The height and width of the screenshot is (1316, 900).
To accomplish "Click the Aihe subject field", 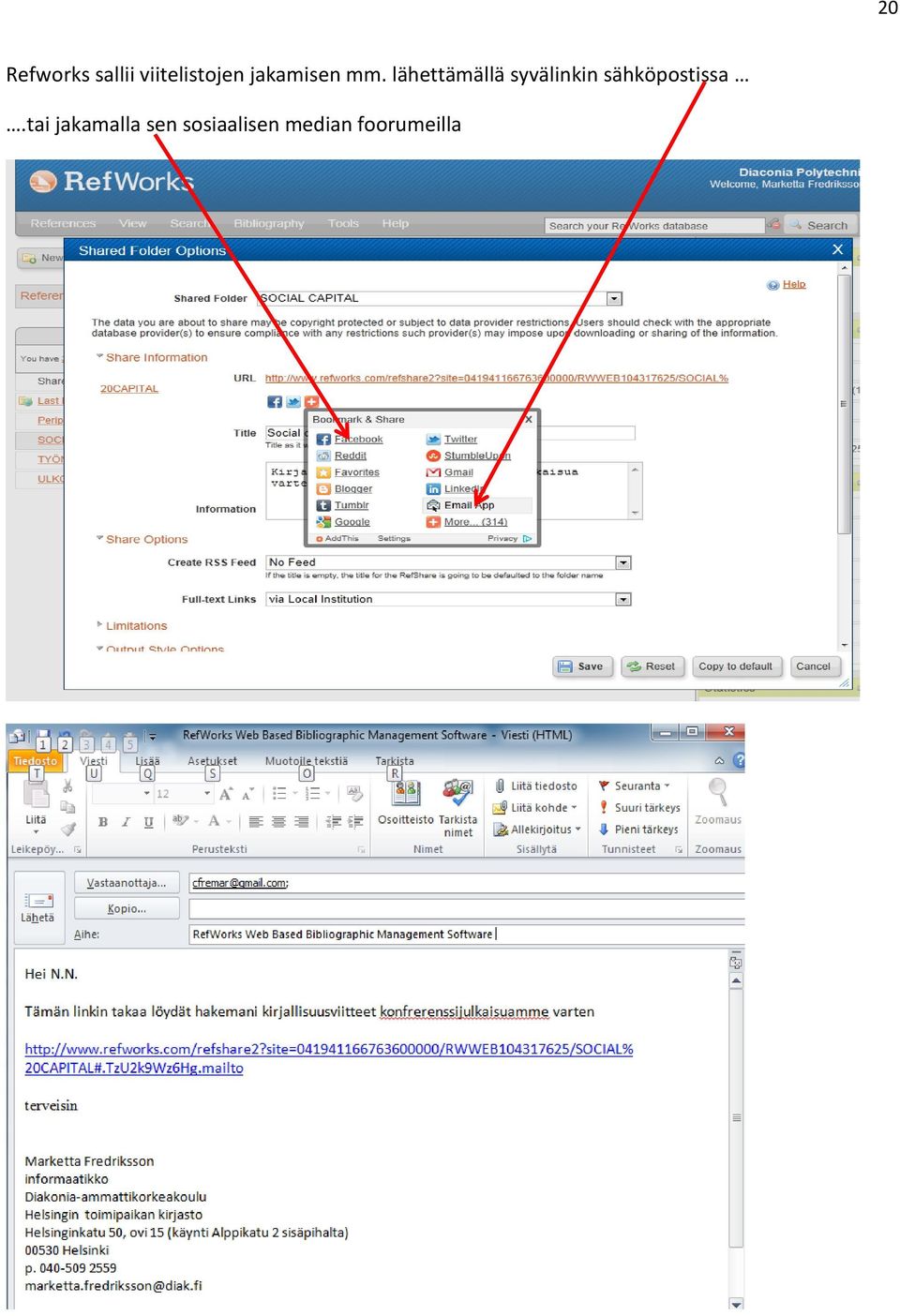I will (466, 935).
